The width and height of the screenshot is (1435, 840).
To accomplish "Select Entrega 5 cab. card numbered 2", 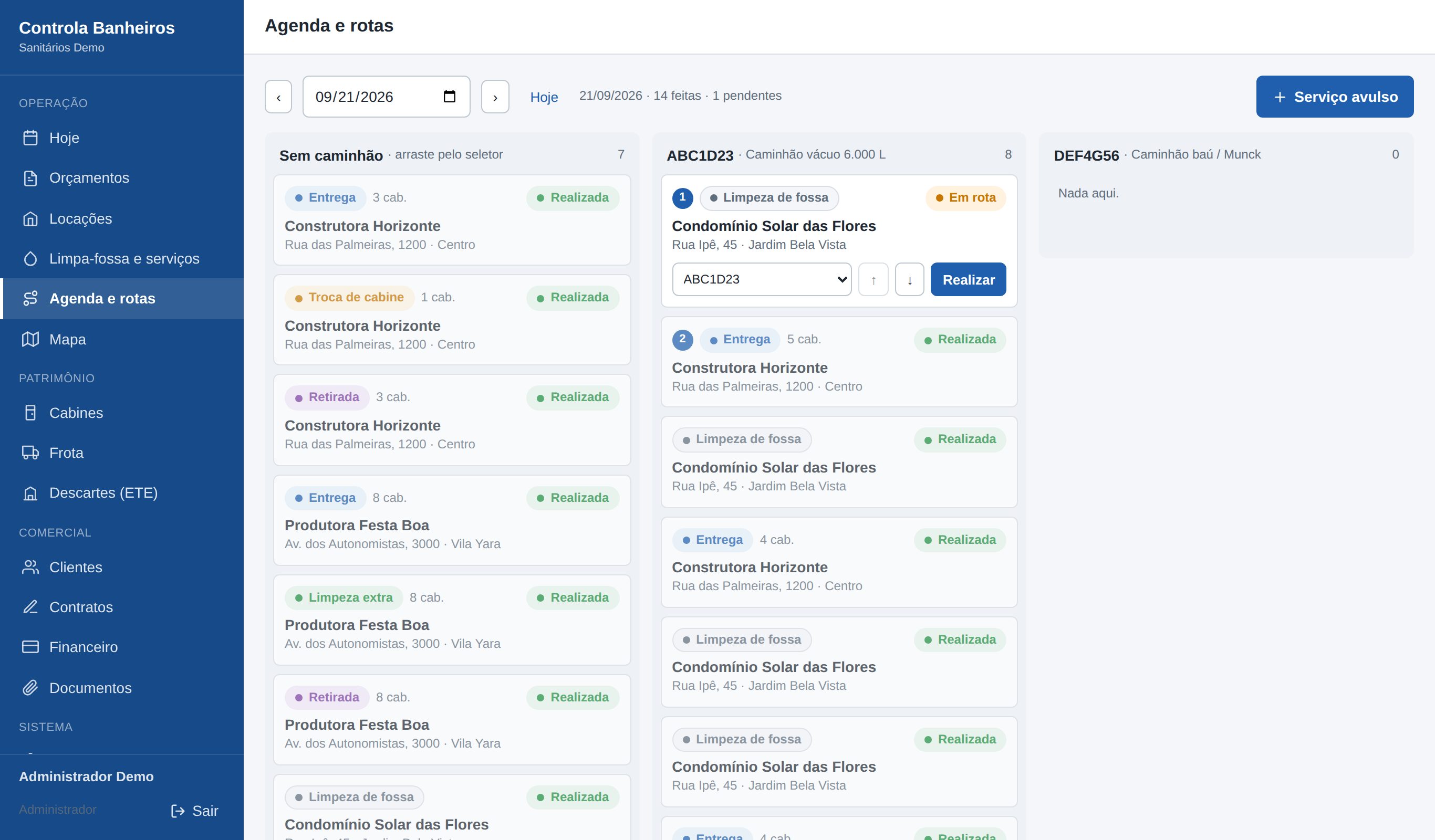I will point(839,362).
